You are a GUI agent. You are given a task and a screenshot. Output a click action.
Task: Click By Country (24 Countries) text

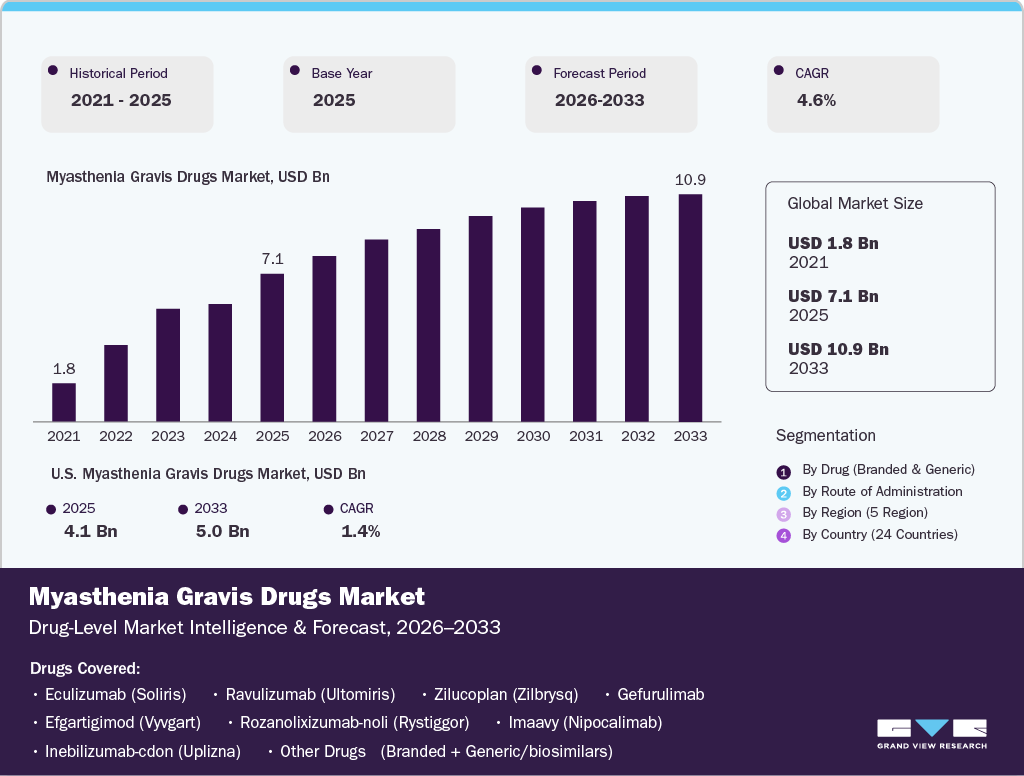880,534
